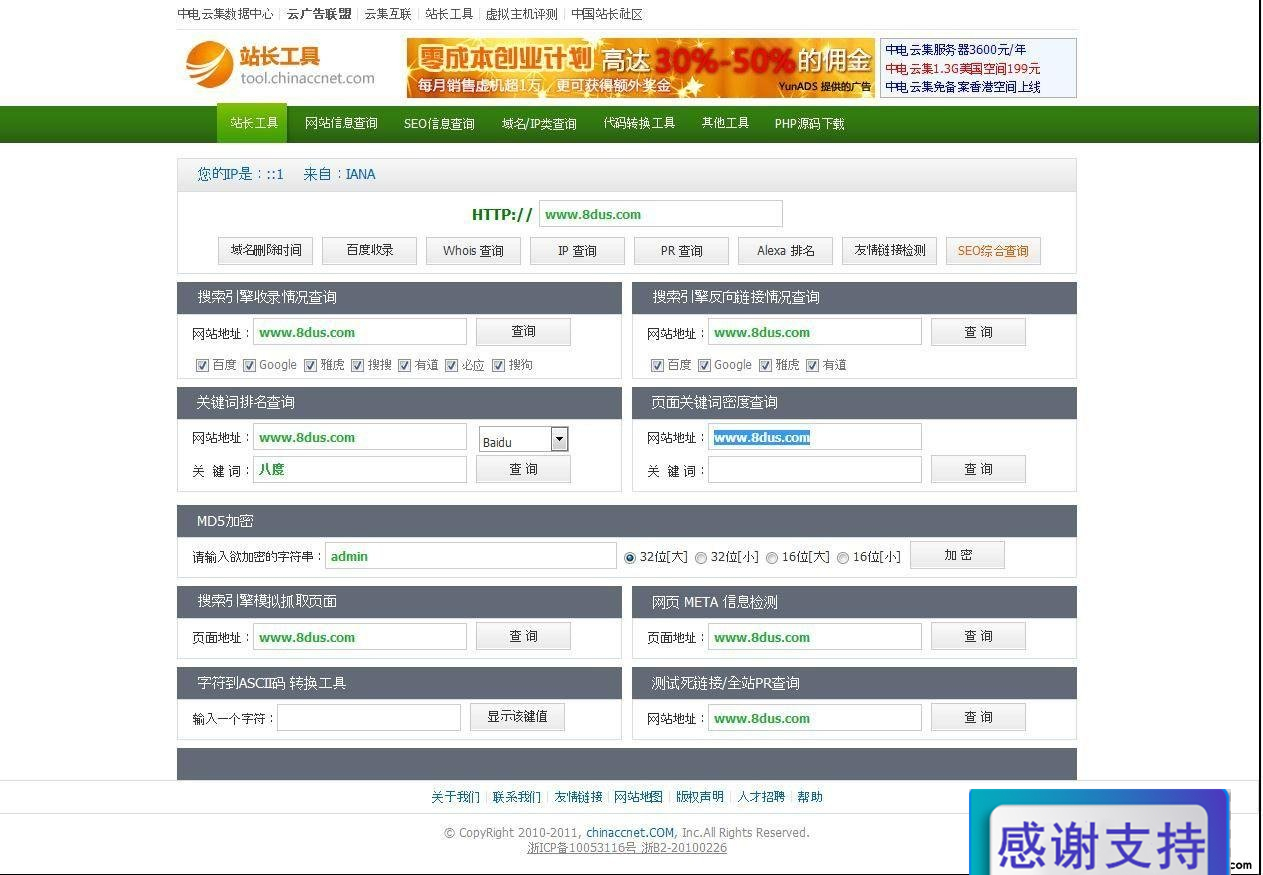Click 显示该键值 button
Screen dimensions: 1263x875
point(517,717)
